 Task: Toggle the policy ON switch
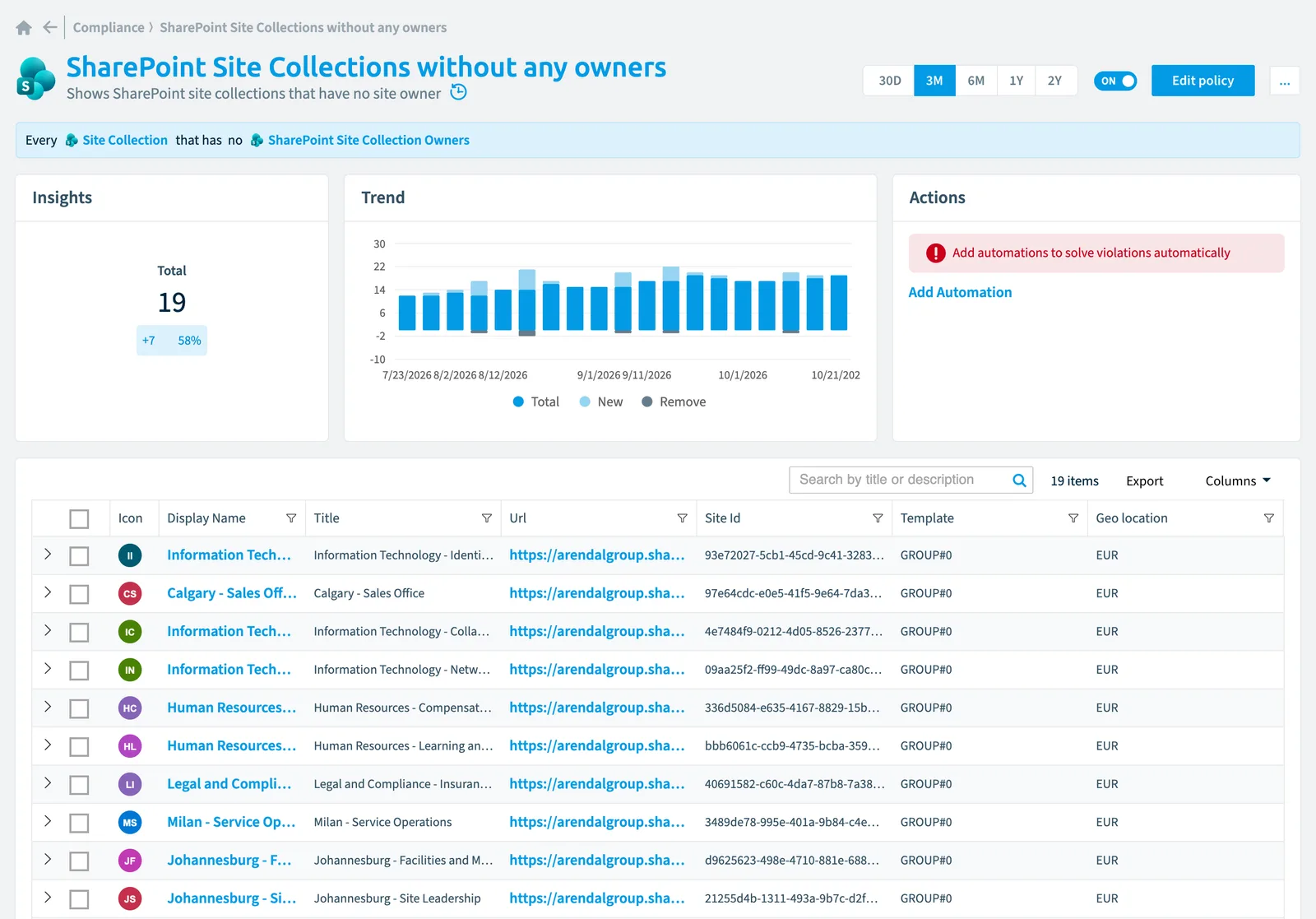click(1115, 81)
